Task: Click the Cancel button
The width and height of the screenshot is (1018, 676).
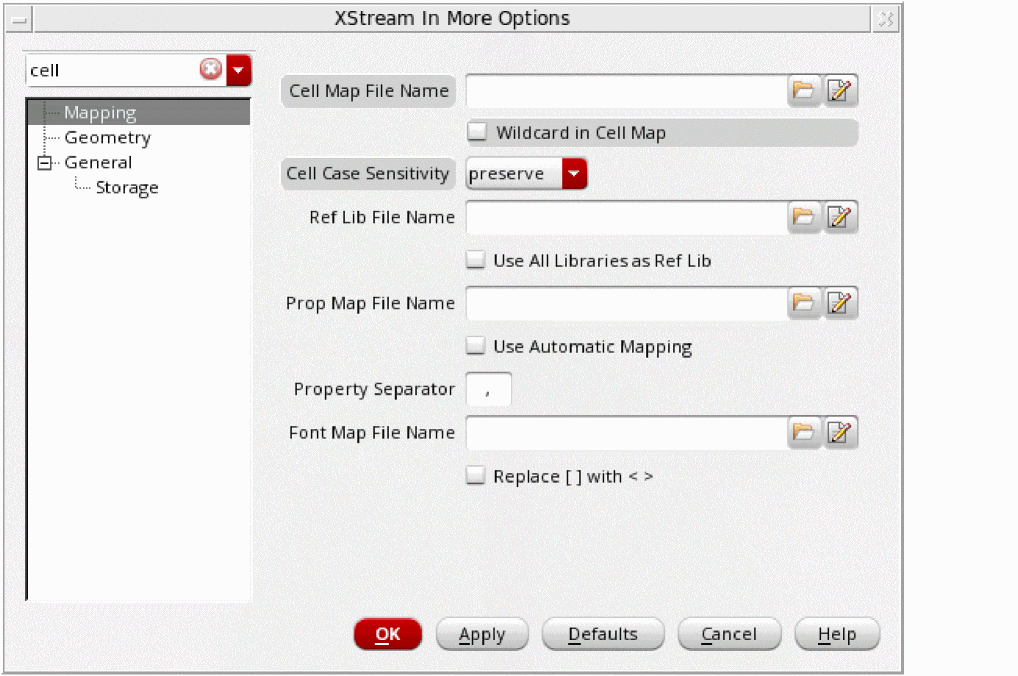Action: [729, 634]
